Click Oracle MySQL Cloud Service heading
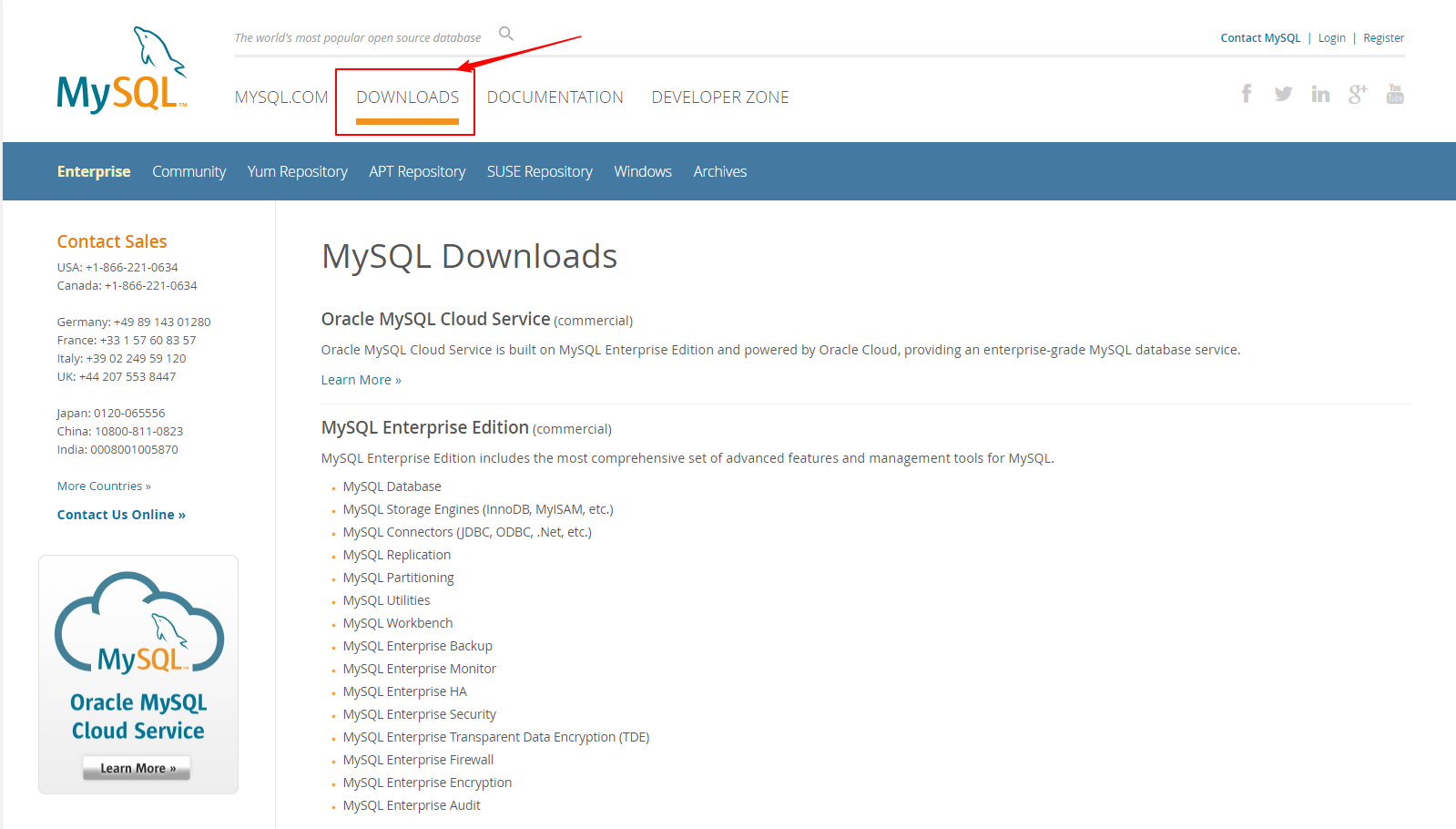The width and height of the screenshot is (1456, 829). [435, 319]
